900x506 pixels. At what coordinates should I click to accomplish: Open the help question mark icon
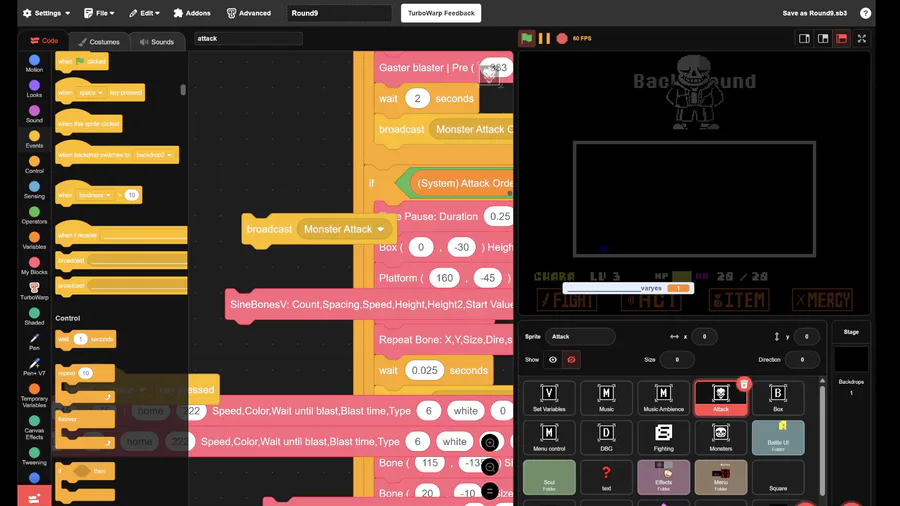(x=866, y=13)
